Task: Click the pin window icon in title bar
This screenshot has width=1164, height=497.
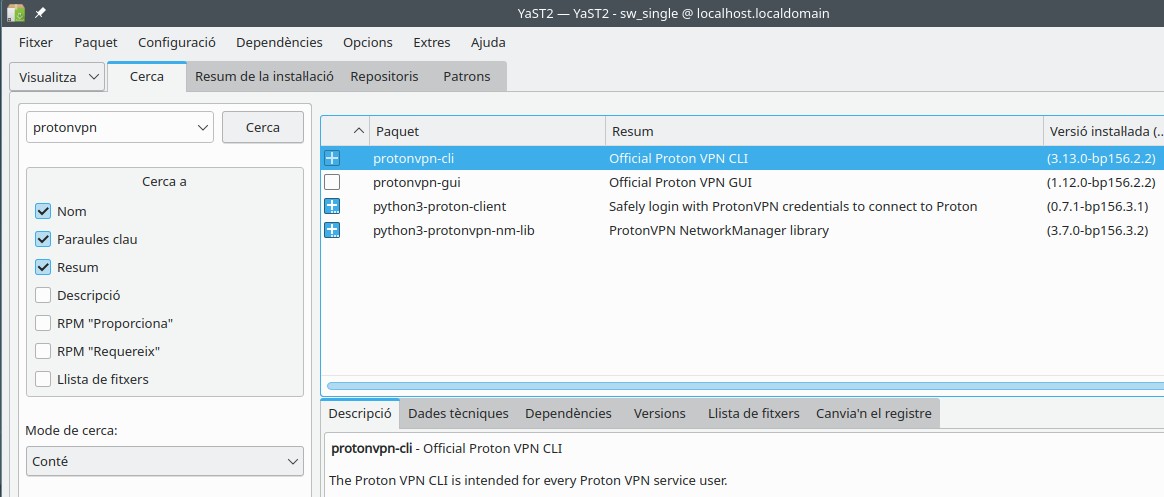Action: [x=40, y=13]
